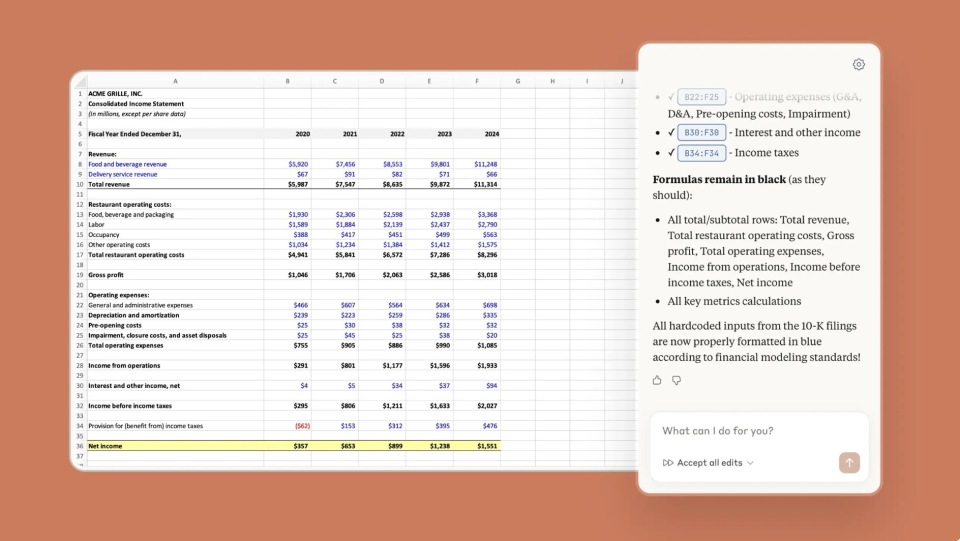
Task: Click the 2024 Total revenue value $11,314
Action: 485,184
